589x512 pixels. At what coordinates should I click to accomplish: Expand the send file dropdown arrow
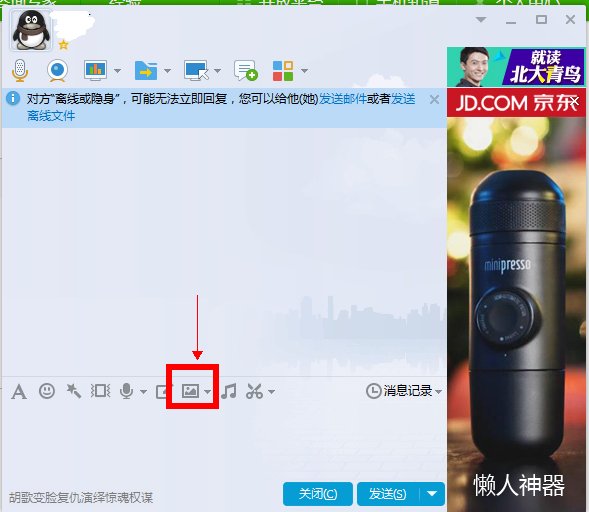168,71
